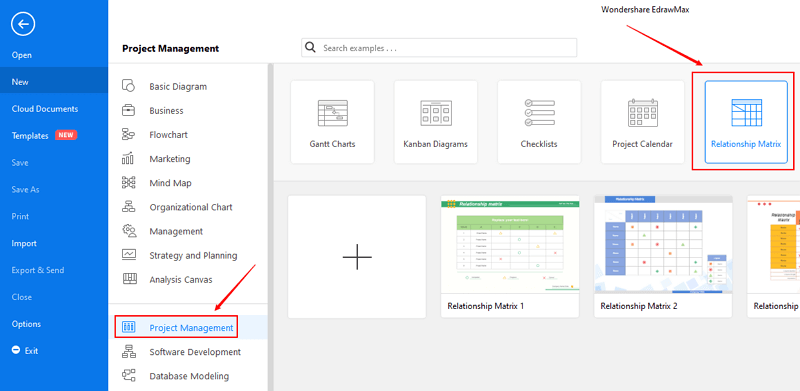This screenshot has height=391, width=800.
Task: Click the Mind Map category text
Action: pos(170,183)
